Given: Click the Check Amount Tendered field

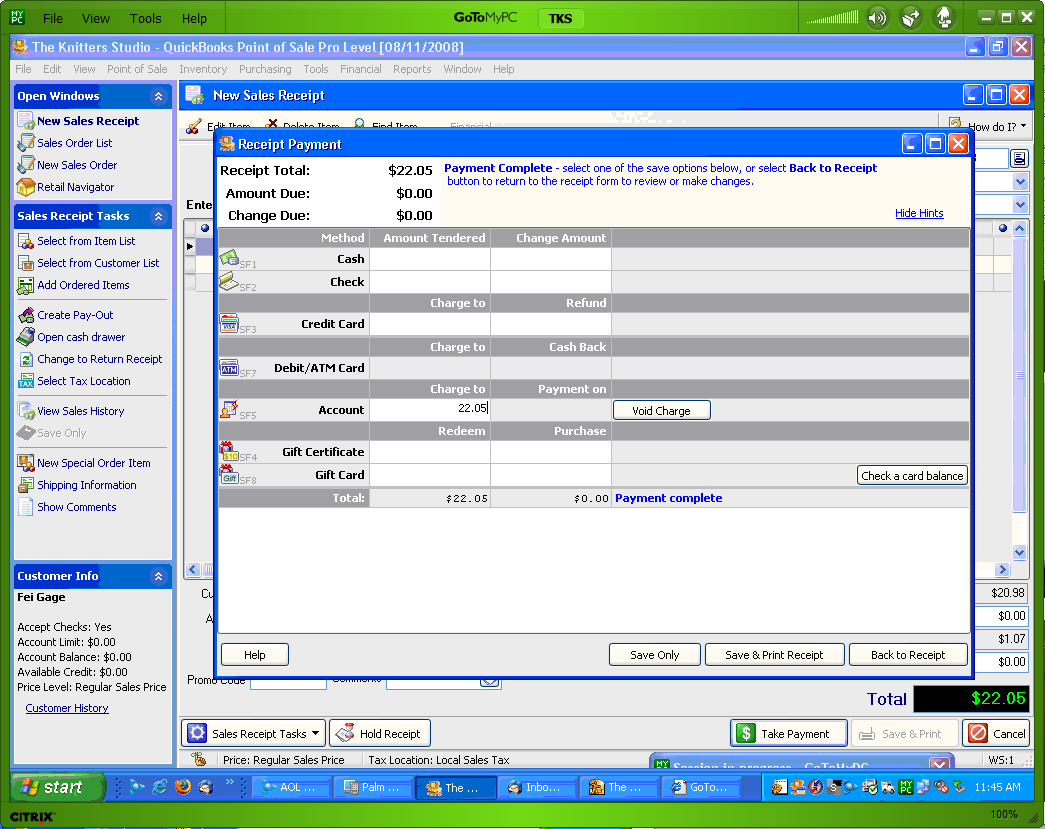Looking at the screenshot, I should tap(430, 282).
